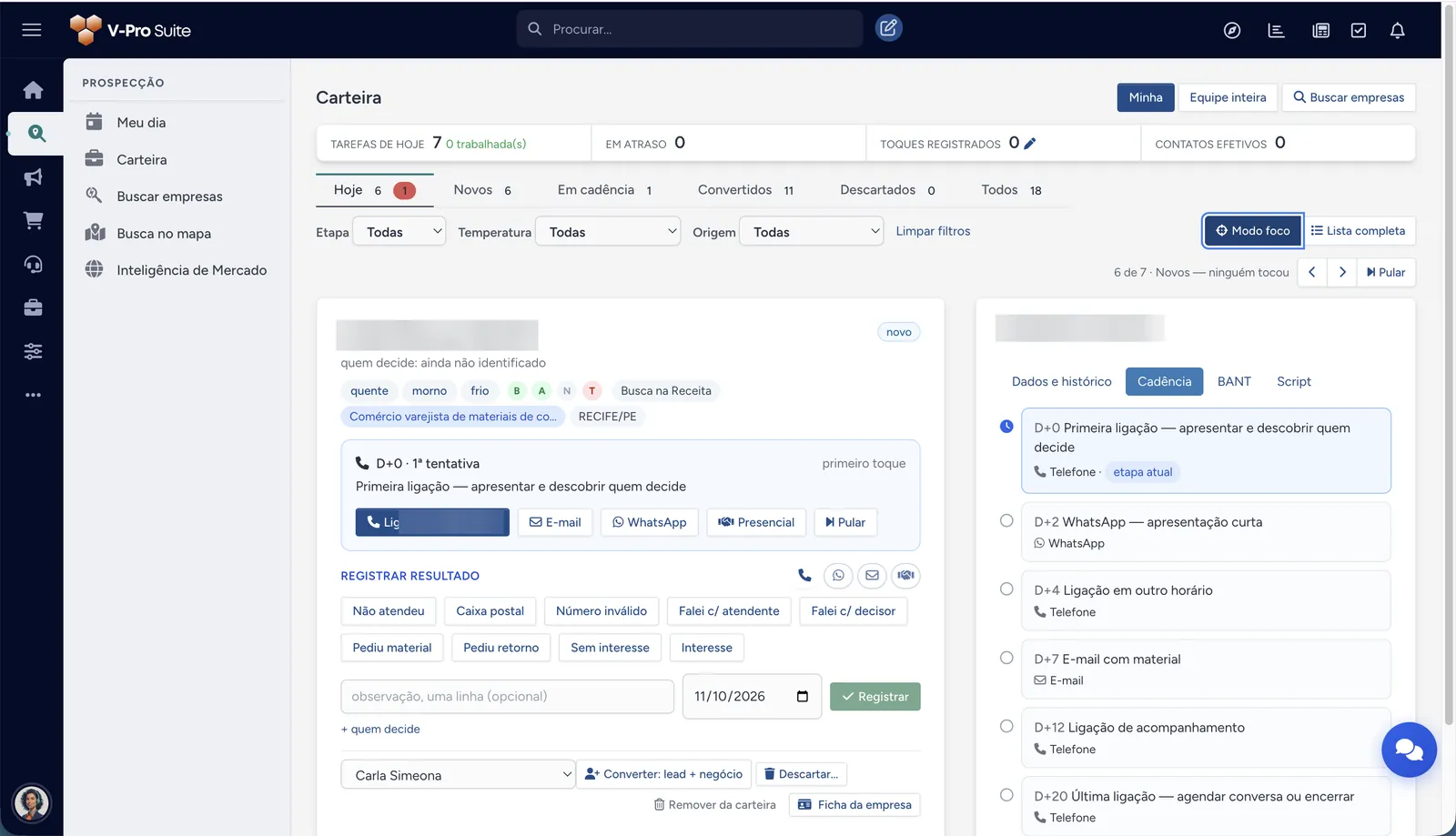Click Converter: lead + negócio button
Image resolution: width=1456 pixels, height=836 pixels.
pyautogui.click(x=664, y=774)
